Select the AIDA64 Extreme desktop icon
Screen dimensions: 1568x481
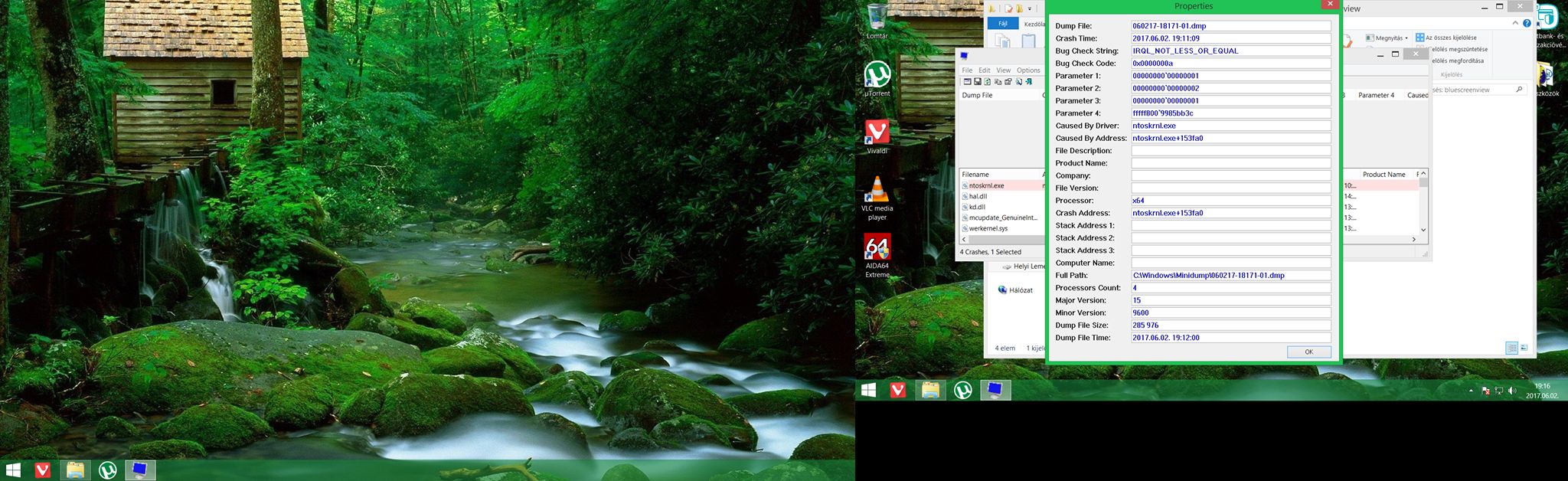pos(877,257)
